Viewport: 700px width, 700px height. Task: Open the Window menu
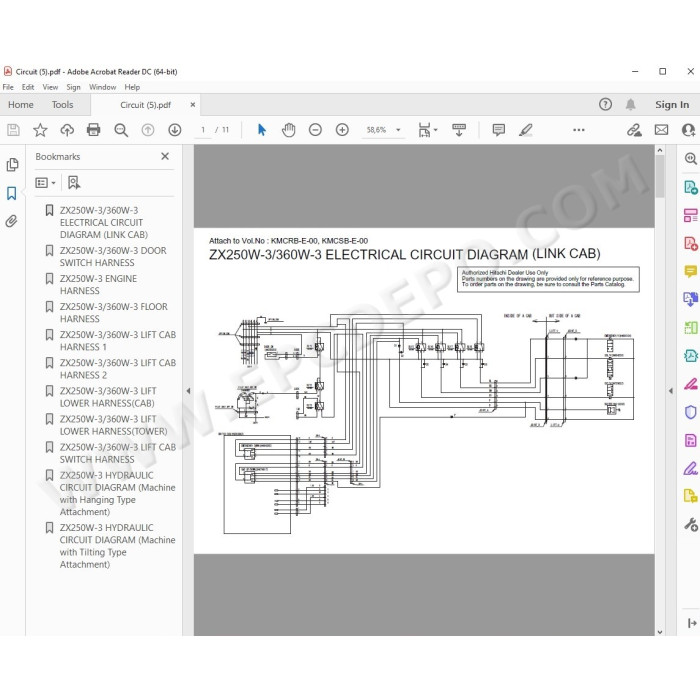click(102, 87)
